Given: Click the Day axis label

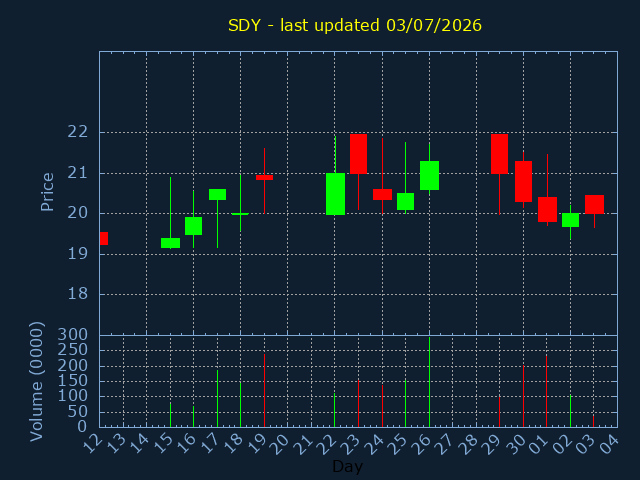Looking at the screenshot, I should pos(348,466).
